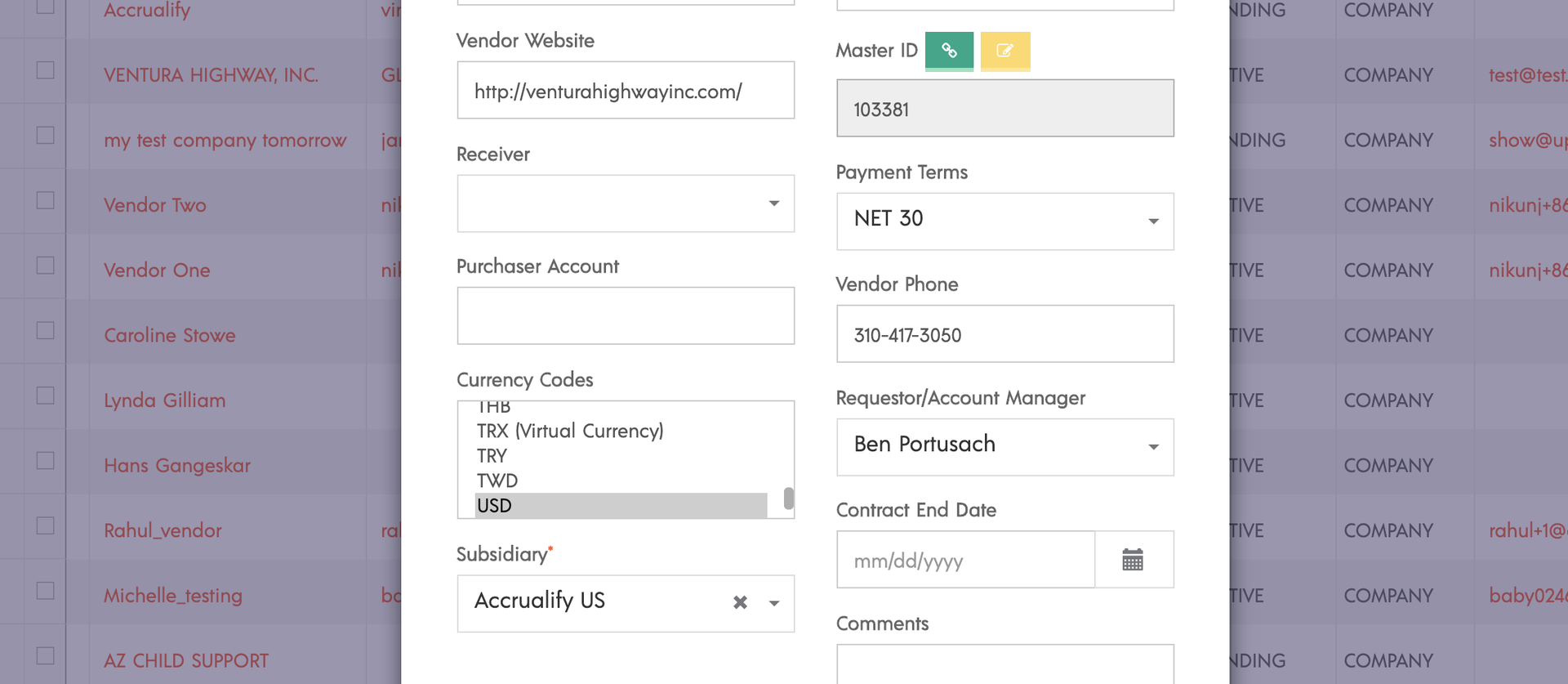Open the Caroline Stowe vendor link

coord(170,335)
